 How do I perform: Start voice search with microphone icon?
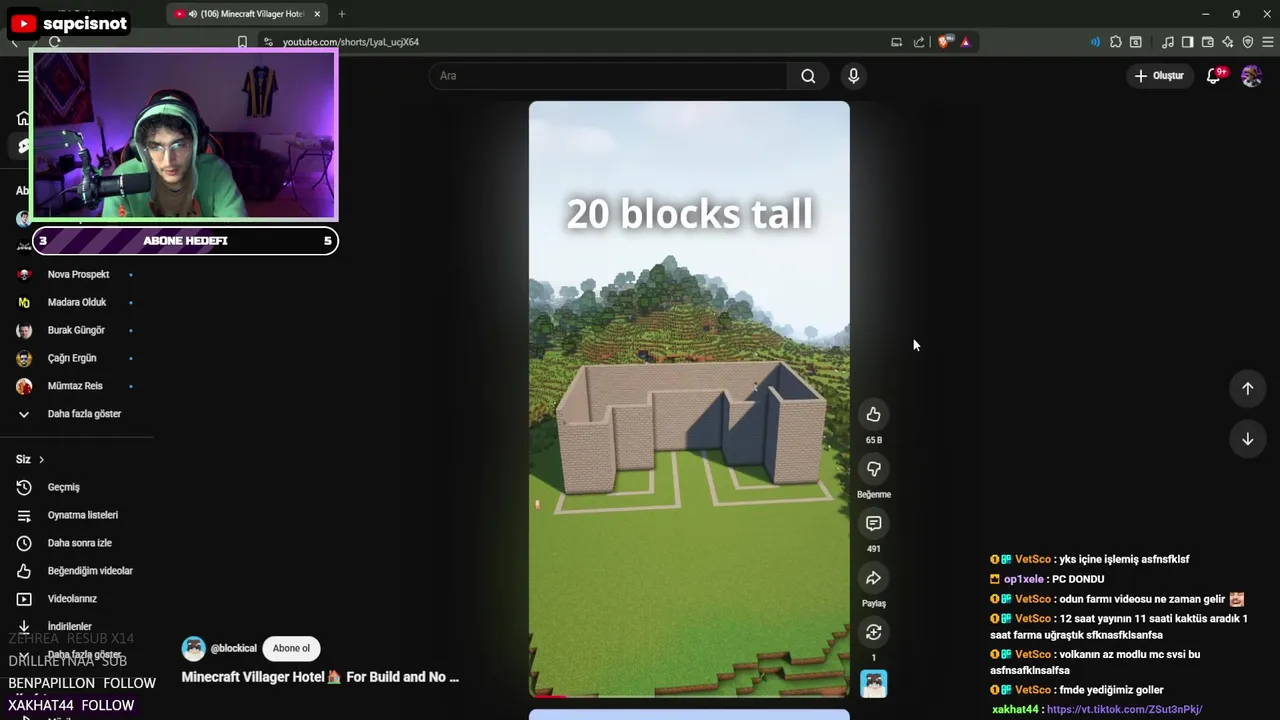click(x=853, y=76)
